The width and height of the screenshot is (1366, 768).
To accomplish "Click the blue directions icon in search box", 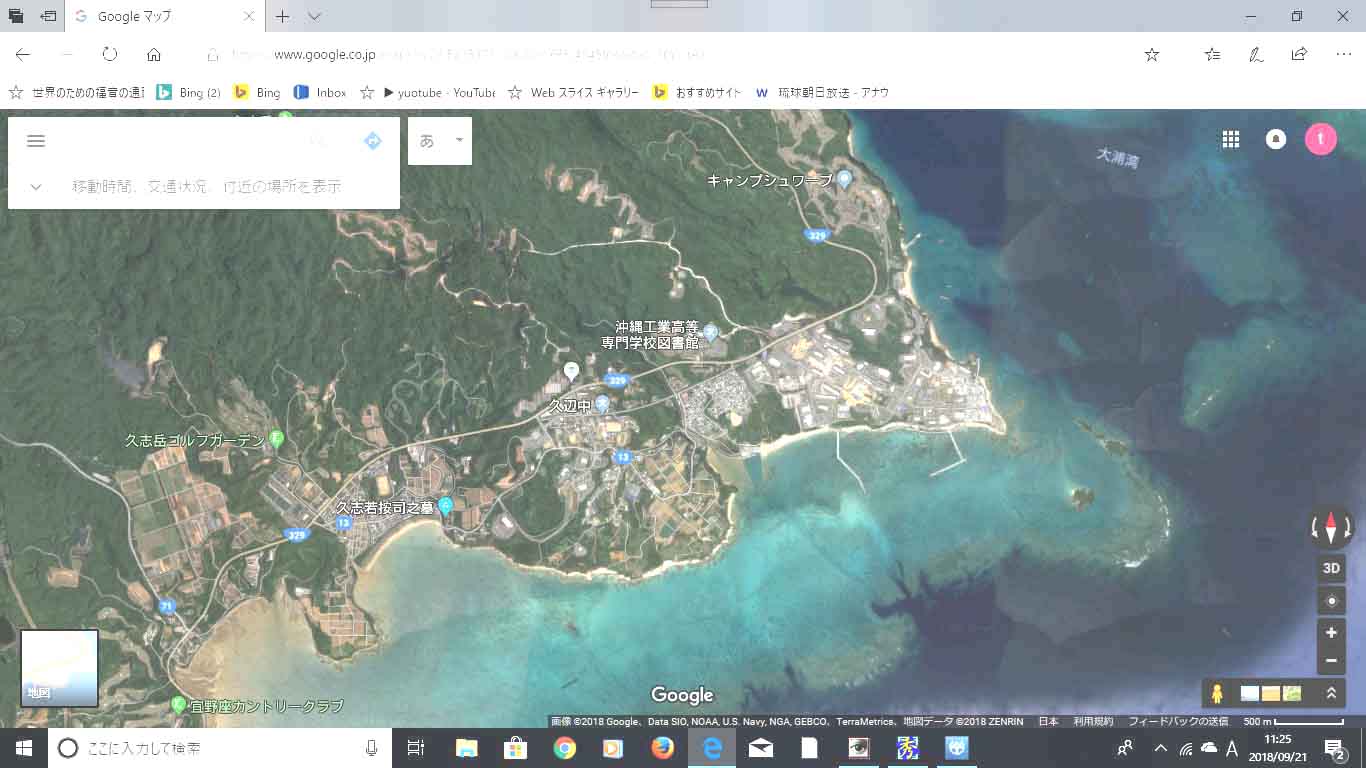I will pyautogui.click(x=373, y=141).
